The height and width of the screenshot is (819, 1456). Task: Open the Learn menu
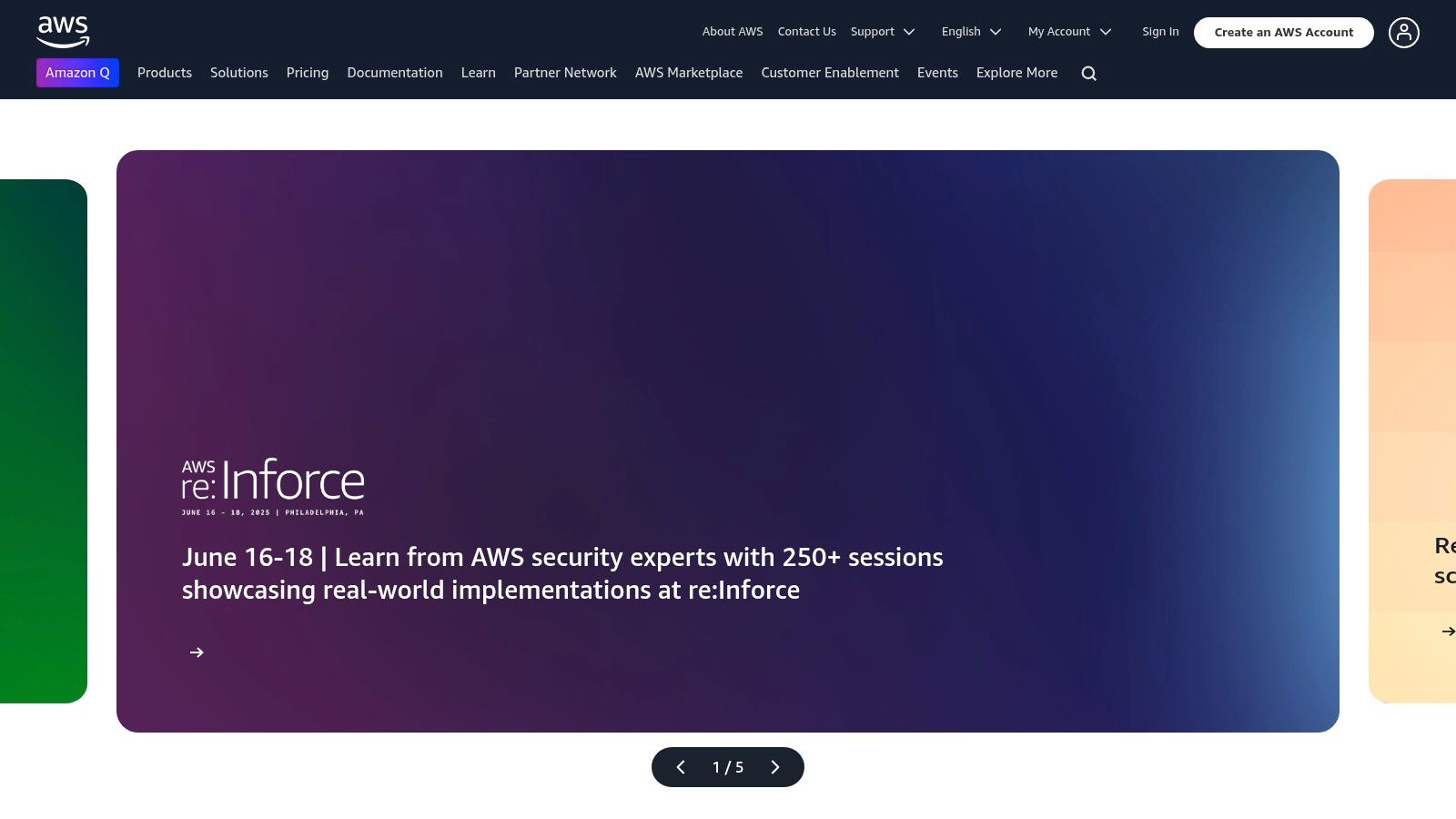[x=479, y=73]
